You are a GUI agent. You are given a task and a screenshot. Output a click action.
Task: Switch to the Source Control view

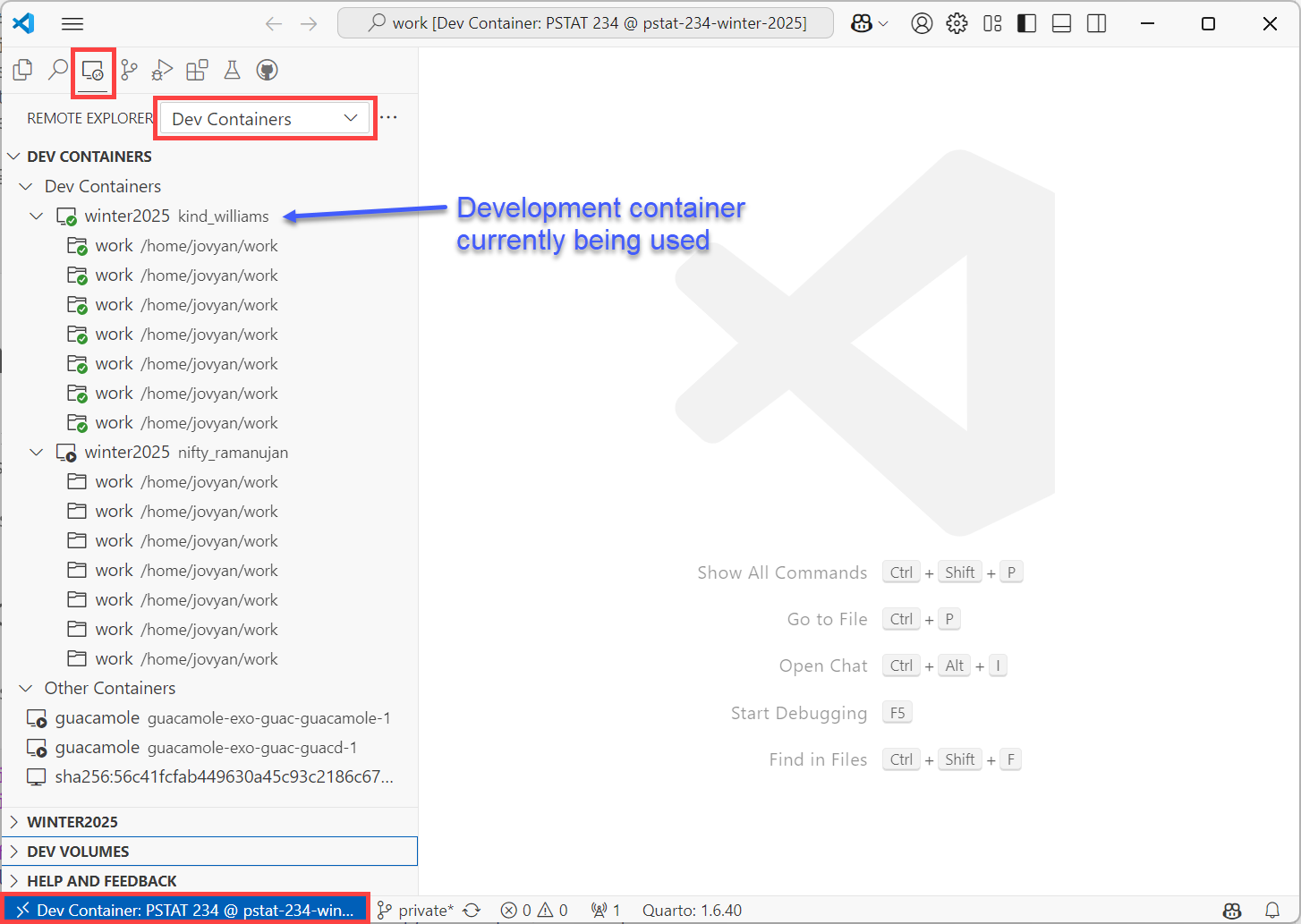[x=128, y=69]
